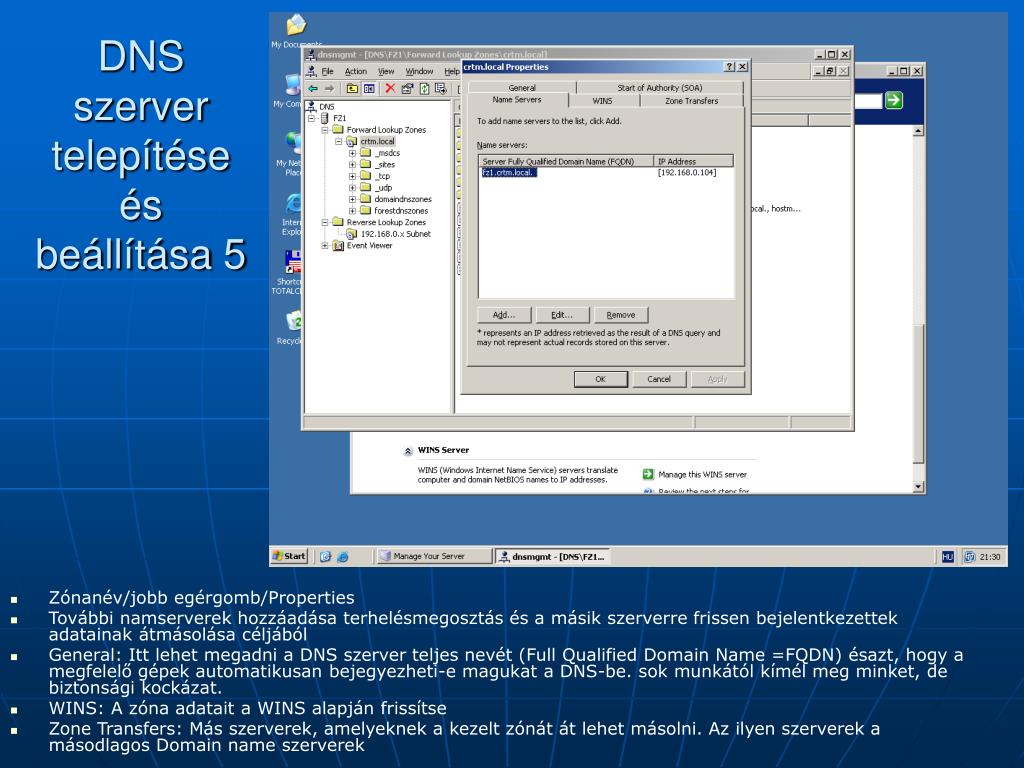1024x768 pixels.
Task: Click the red Delete X toolbar icon
Action: point(390,88)
